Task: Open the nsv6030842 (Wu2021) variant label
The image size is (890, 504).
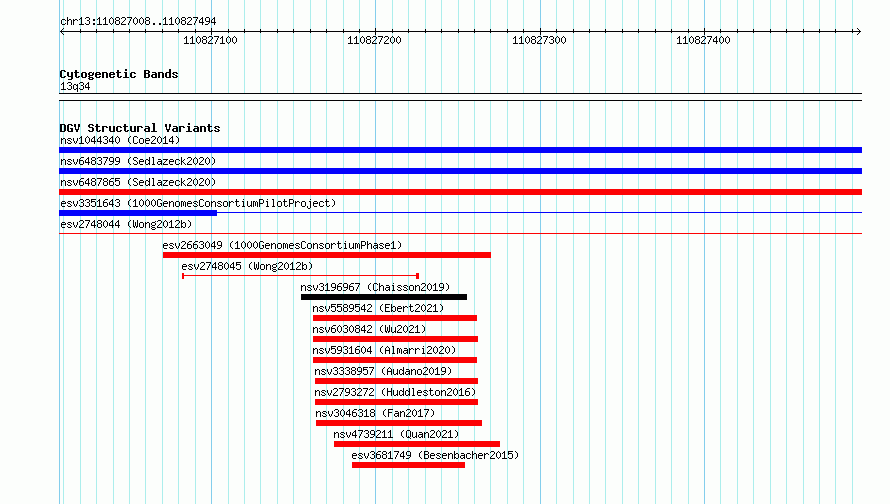Action: click(x=369, y=329)
